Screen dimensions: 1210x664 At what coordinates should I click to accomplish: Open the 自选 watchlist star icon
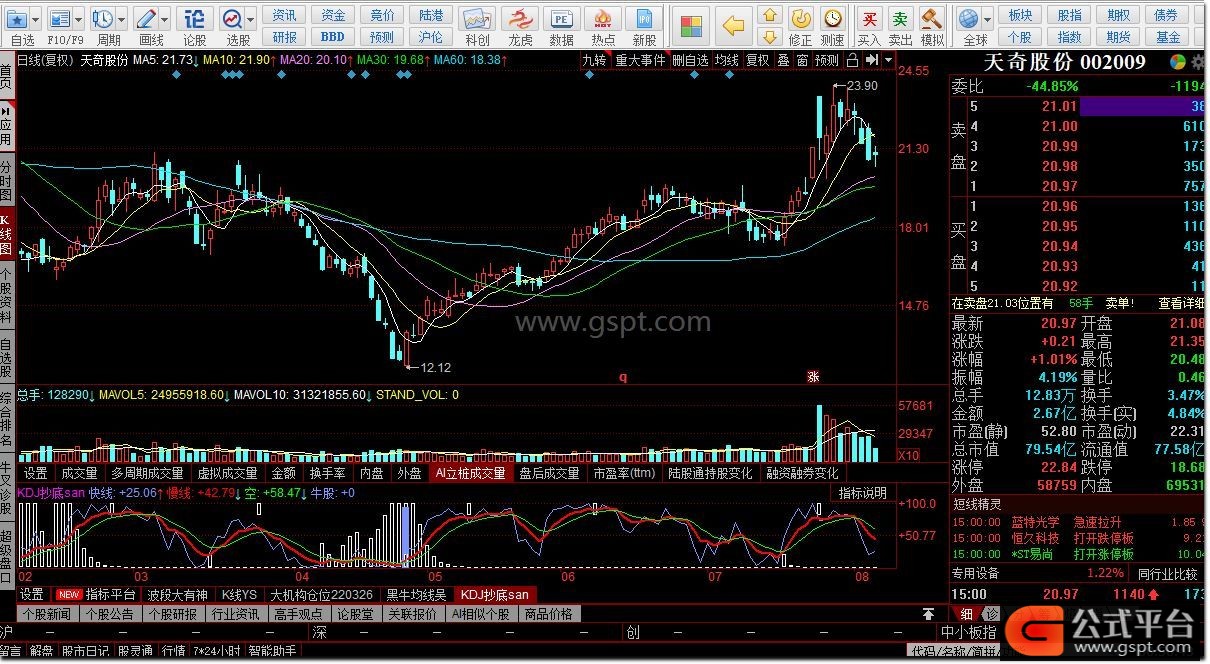[19, 19]
